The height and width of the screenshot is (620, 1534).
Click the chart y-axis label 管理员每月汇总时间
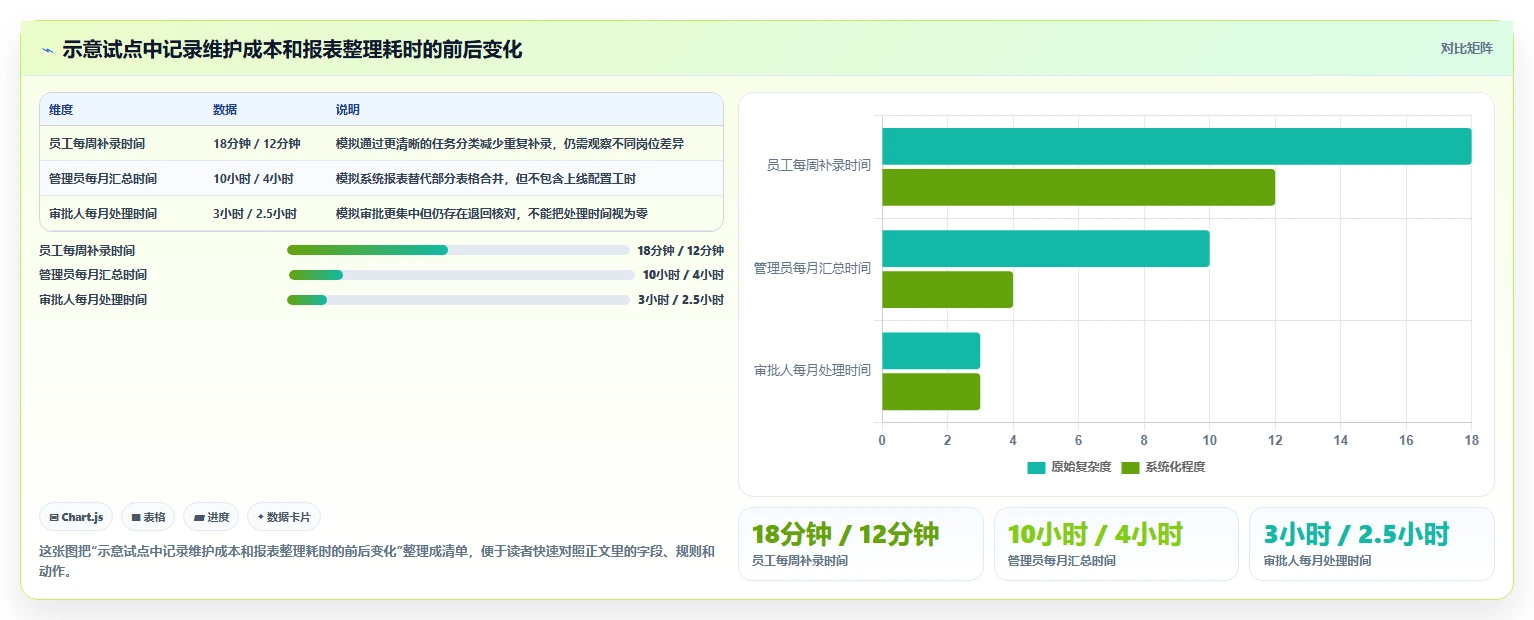pyautogui.click(x=813, y=268)
